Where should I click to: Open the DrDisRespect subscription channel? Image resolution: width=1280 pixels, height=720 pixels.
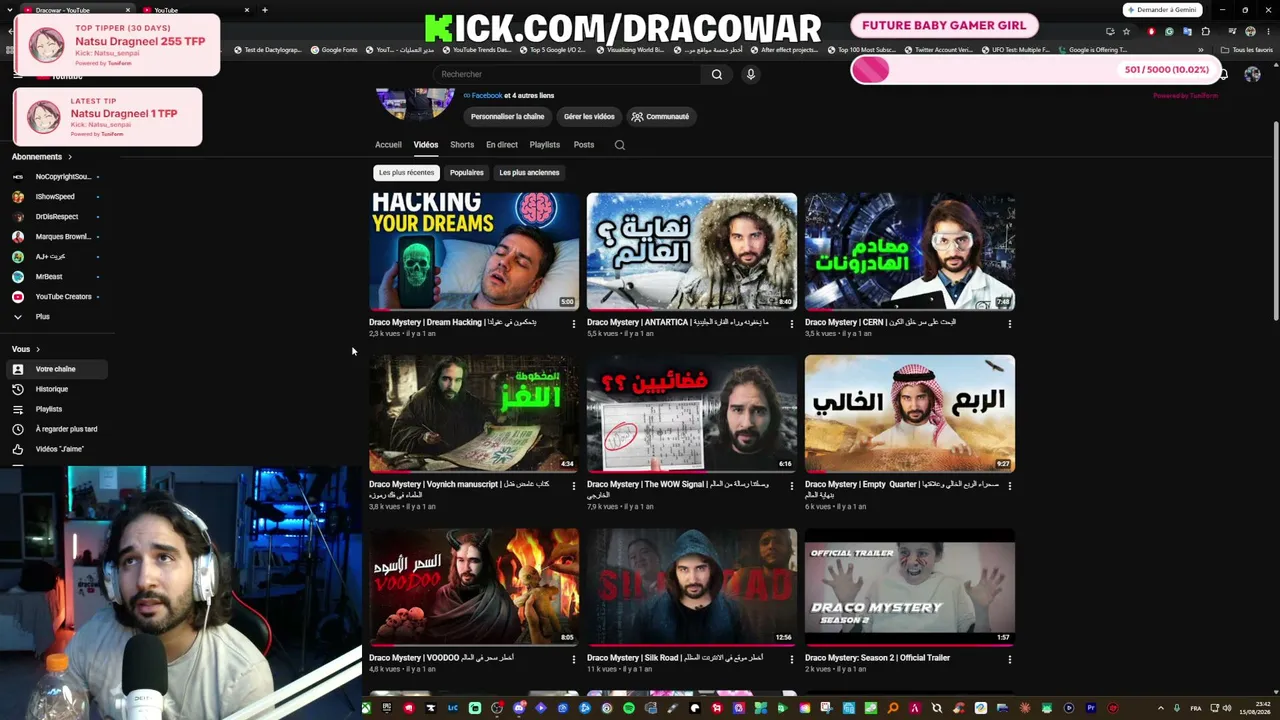pyautogui.click(x=59, y=217)
